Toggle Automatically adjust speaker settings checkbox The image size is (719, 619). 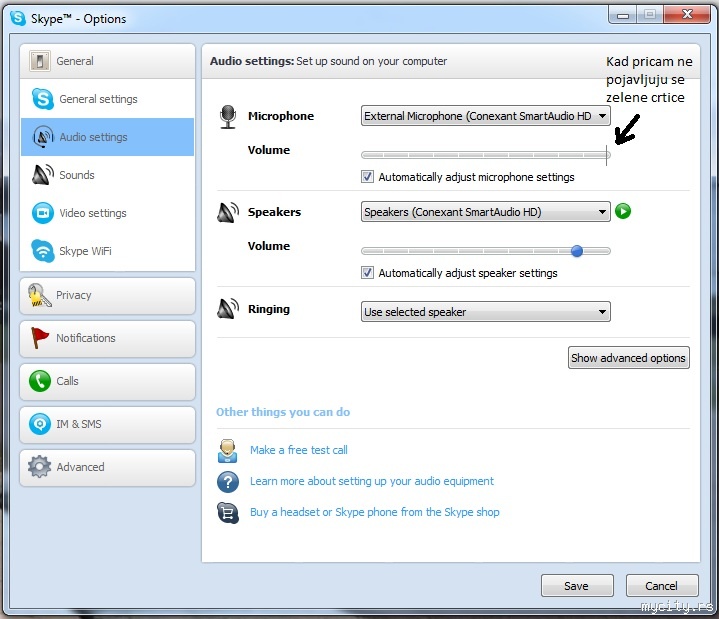point(367,272)
